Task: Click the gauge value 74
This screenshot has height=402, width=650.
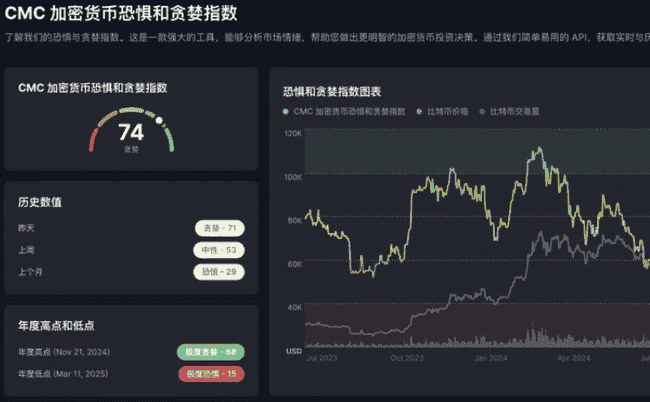Action: [131, 132]
